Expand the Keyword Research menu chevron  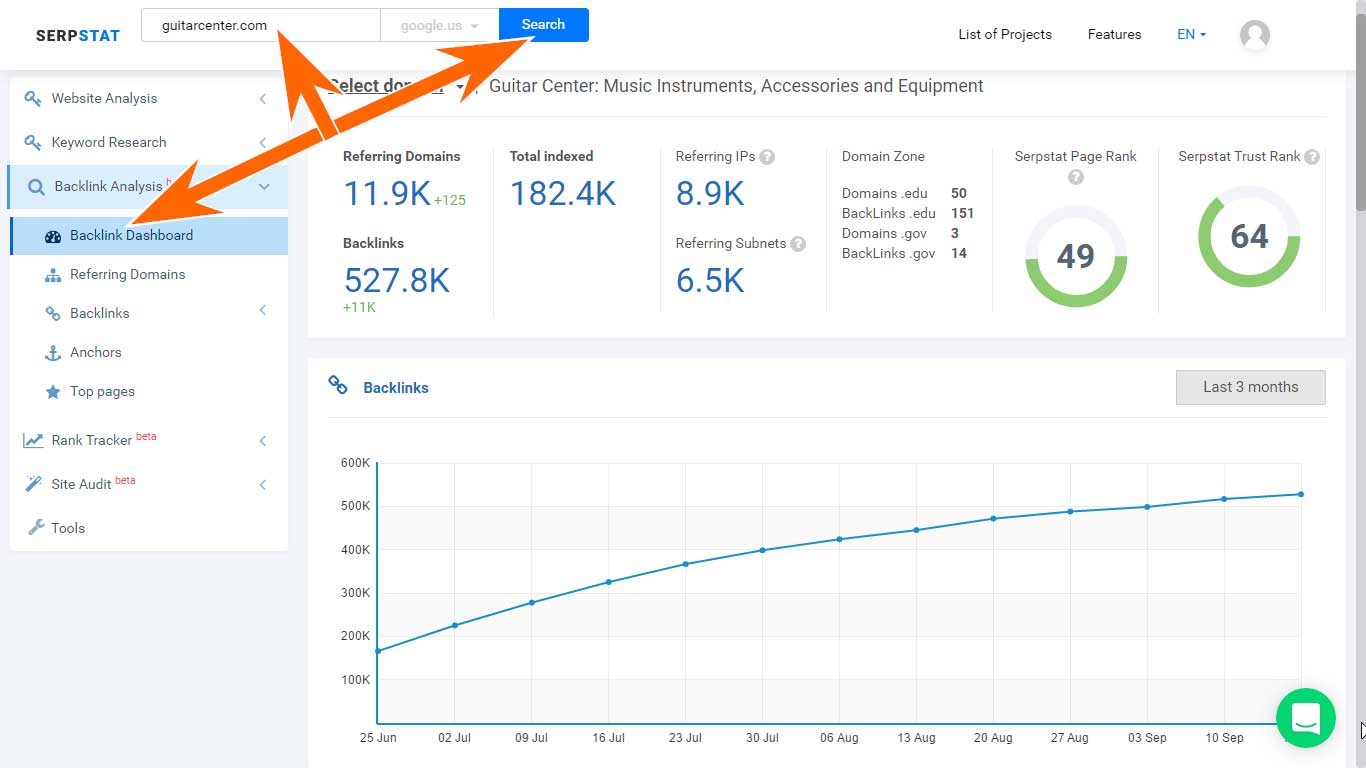pyautogui.click(x=263, y=142)
